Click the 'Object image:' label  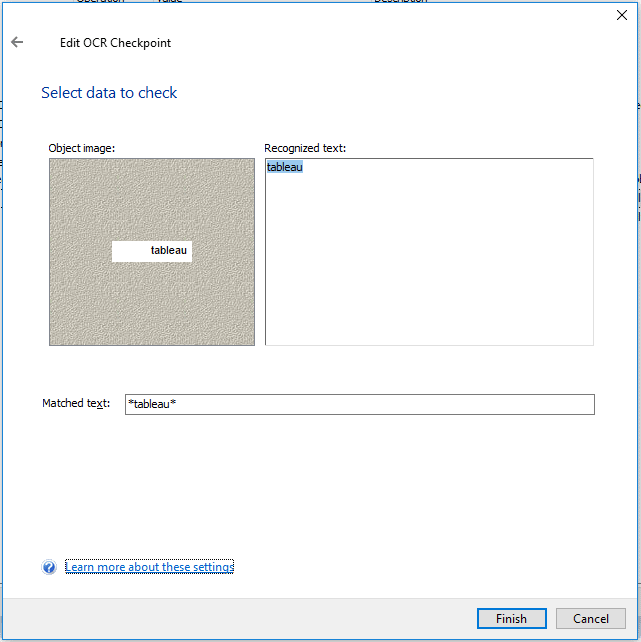tap(82, 148)
